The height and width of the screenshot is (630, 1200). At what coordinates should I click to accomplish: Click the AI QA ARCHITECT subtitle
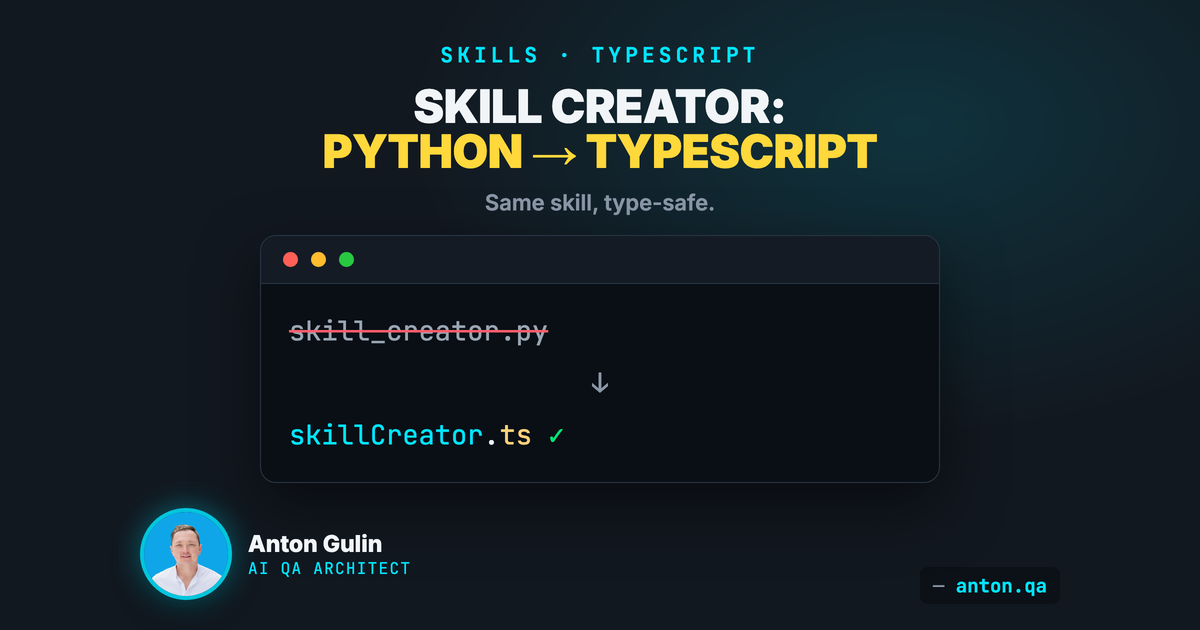tap(329, 569)
